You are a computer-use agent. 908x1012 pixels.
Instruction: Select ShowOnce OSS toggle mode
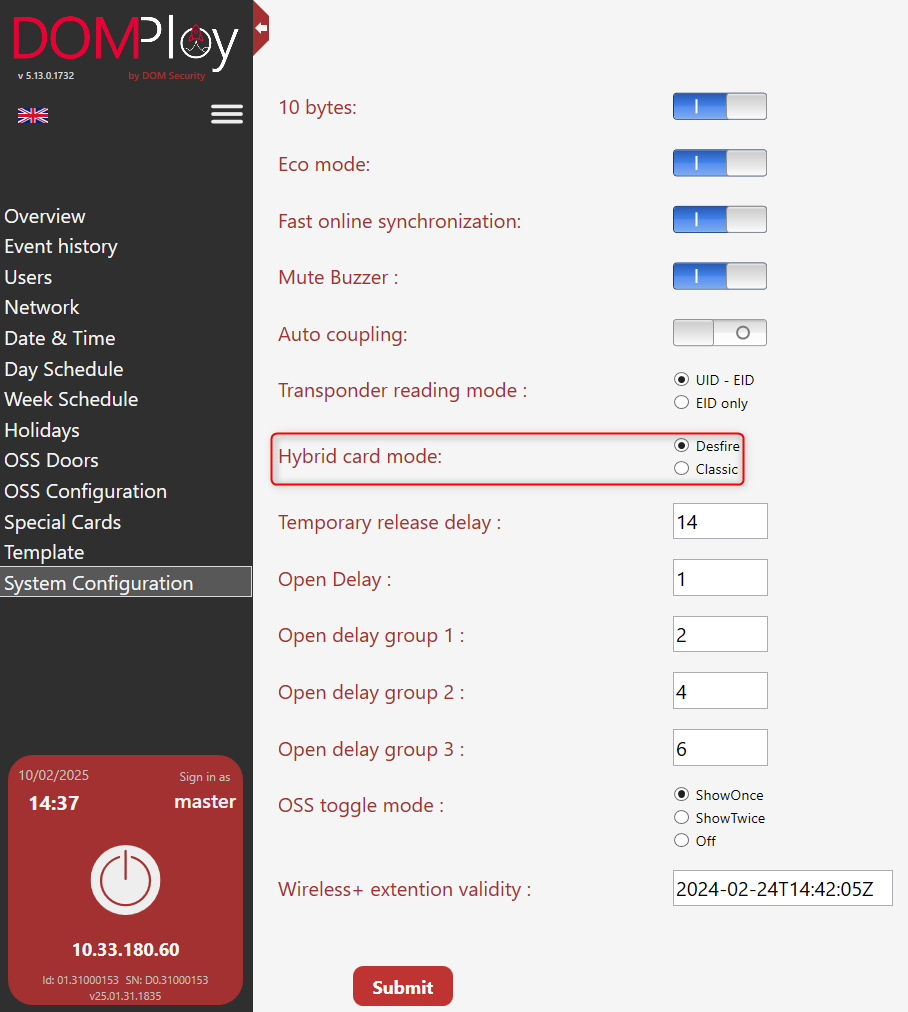(681, 794)
